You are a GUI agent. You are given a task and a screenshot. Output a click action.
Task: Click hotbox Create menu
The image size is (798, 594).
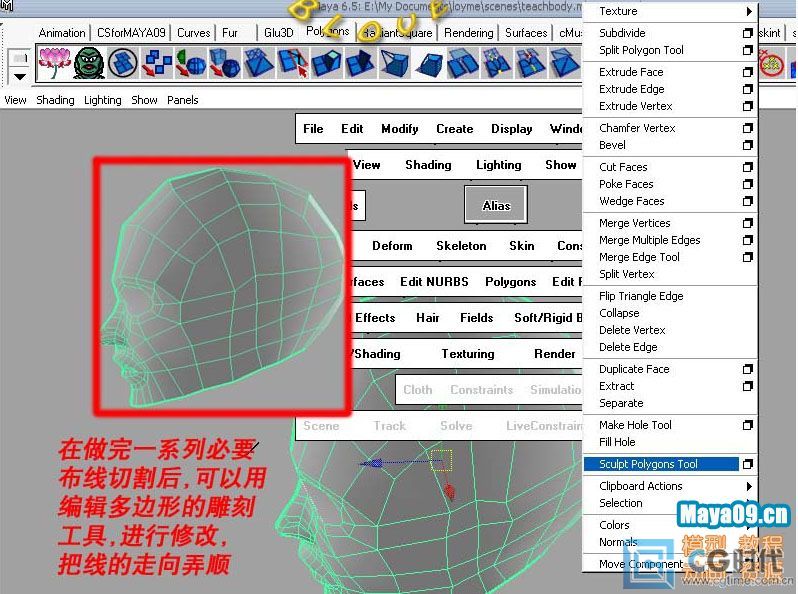pyautogui.click(x=454, y=129)
